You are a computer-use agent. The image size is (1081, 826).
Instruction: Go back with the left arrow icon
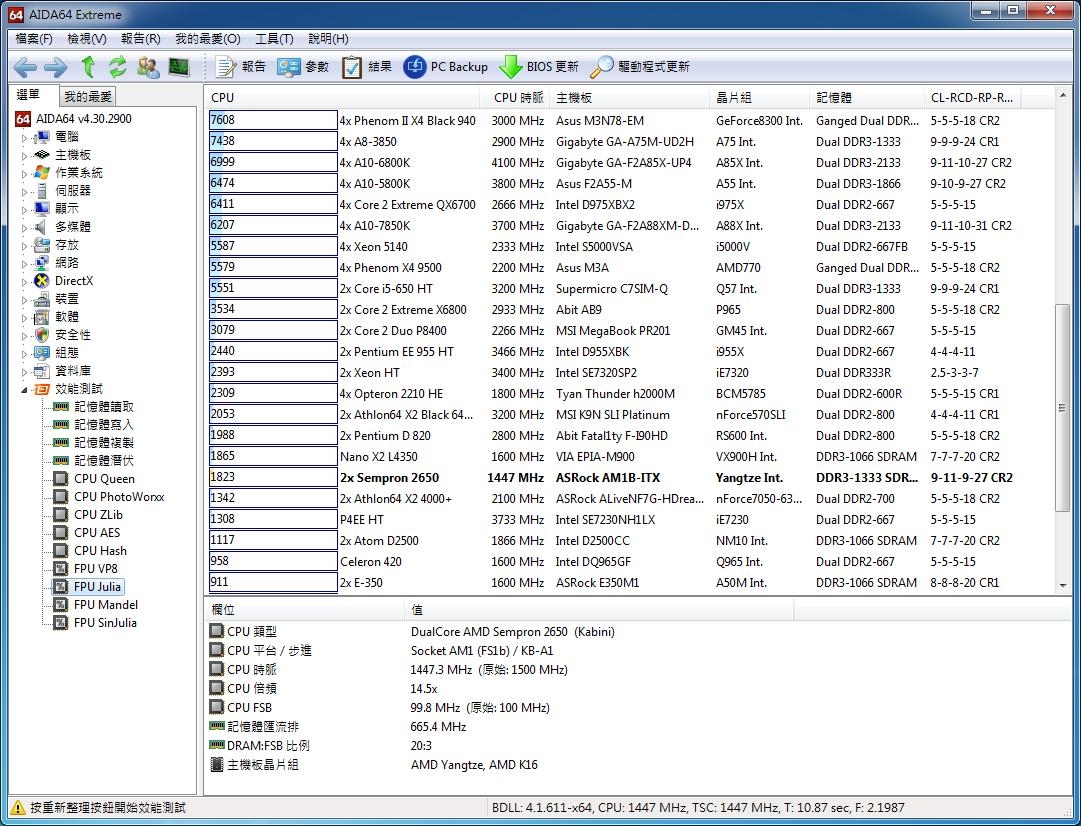tap(25, 67)
